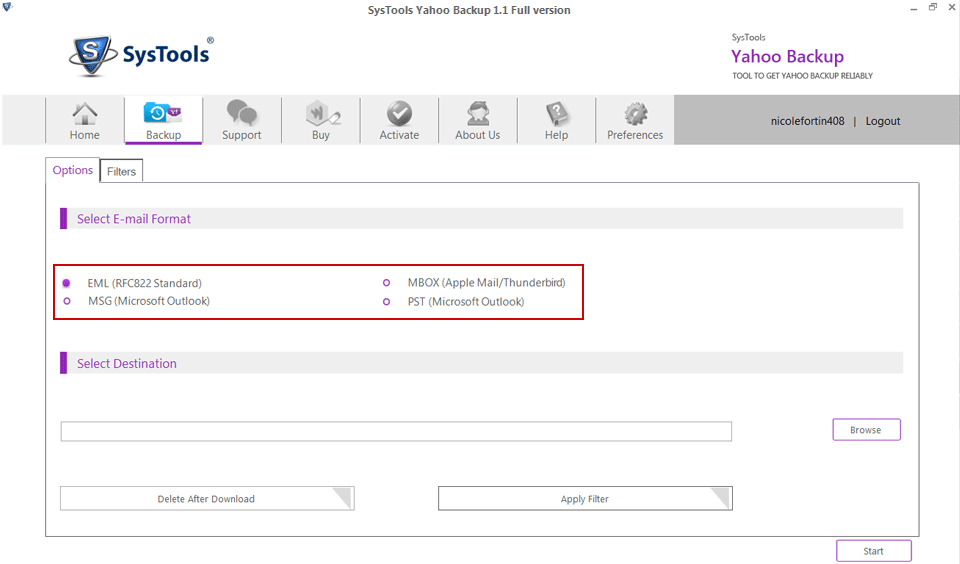Screen dimensions: 960x564
Task: Select MSG (Microsoft Outlook) format
Action: click(x=67, y=301)
